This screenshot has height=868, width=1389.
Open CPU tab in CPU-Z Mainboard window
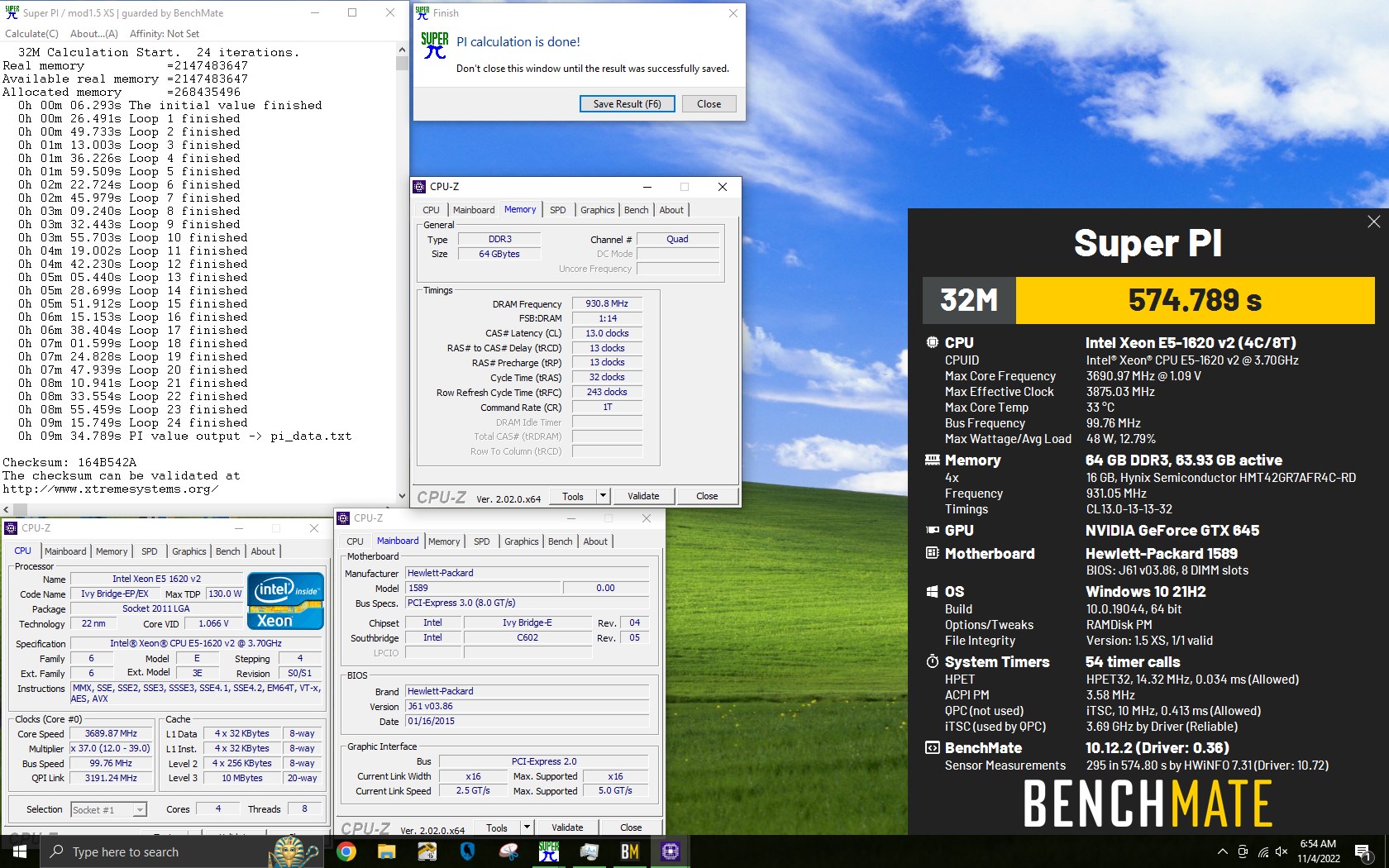[x=355, y=541]
